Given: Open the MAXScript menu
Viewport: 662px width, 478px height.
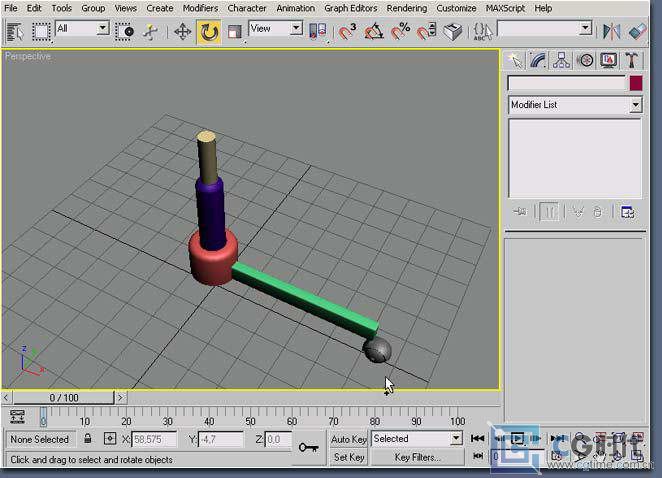Looking at the screenshot, I should click(x=505, y=8).
